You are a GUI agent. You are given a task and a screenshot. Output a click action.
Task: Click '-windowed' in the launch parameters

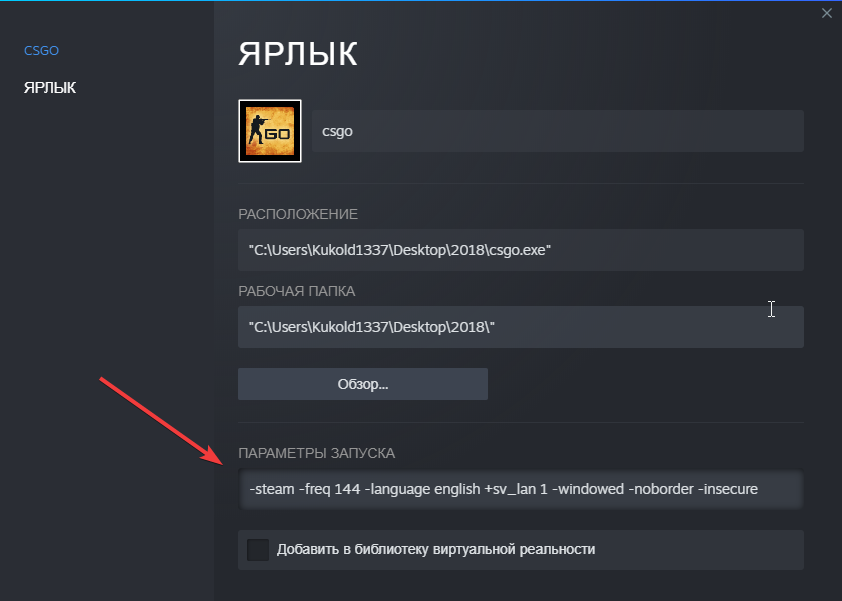pos(590,490)
